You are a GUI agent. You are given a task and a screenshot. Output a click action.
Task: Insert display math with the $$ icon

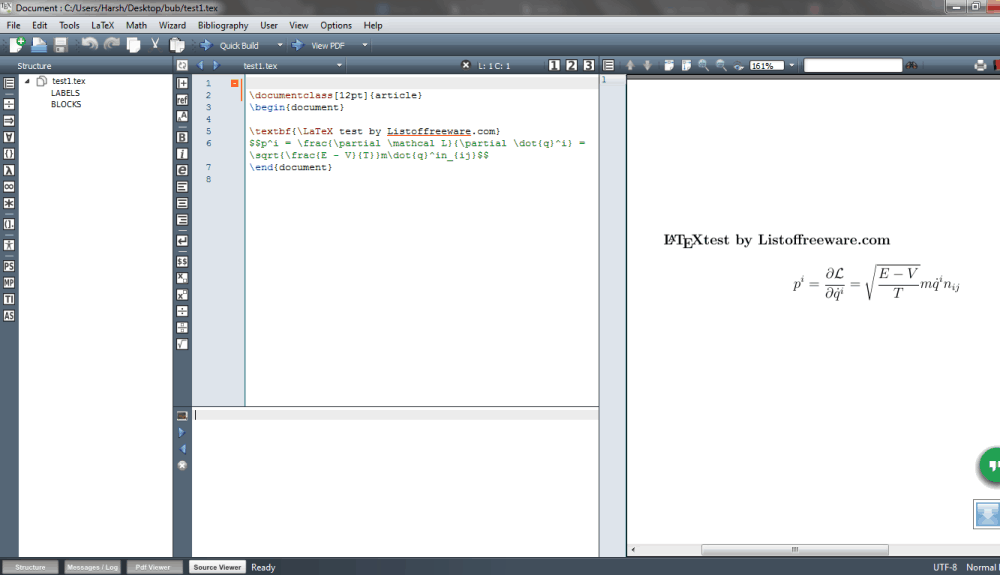tap(182, 261)
